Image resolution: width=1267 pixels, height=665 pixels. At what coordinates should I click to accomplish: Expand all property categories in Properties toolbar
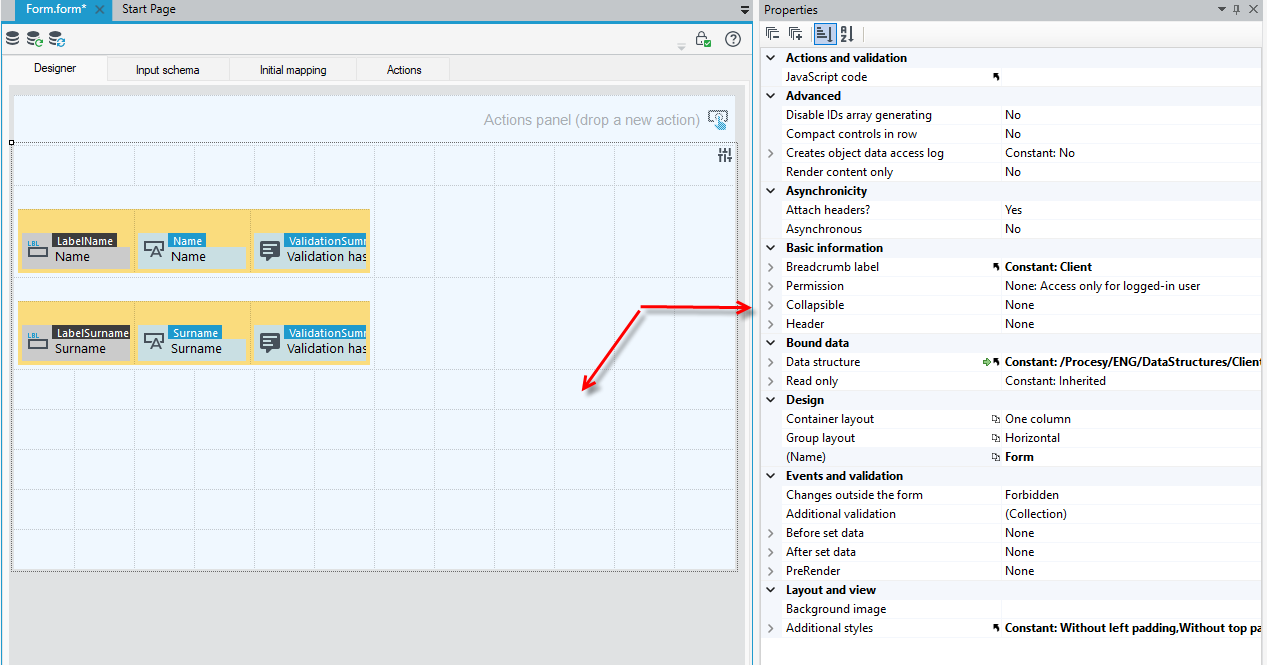(x=796, y=34)
